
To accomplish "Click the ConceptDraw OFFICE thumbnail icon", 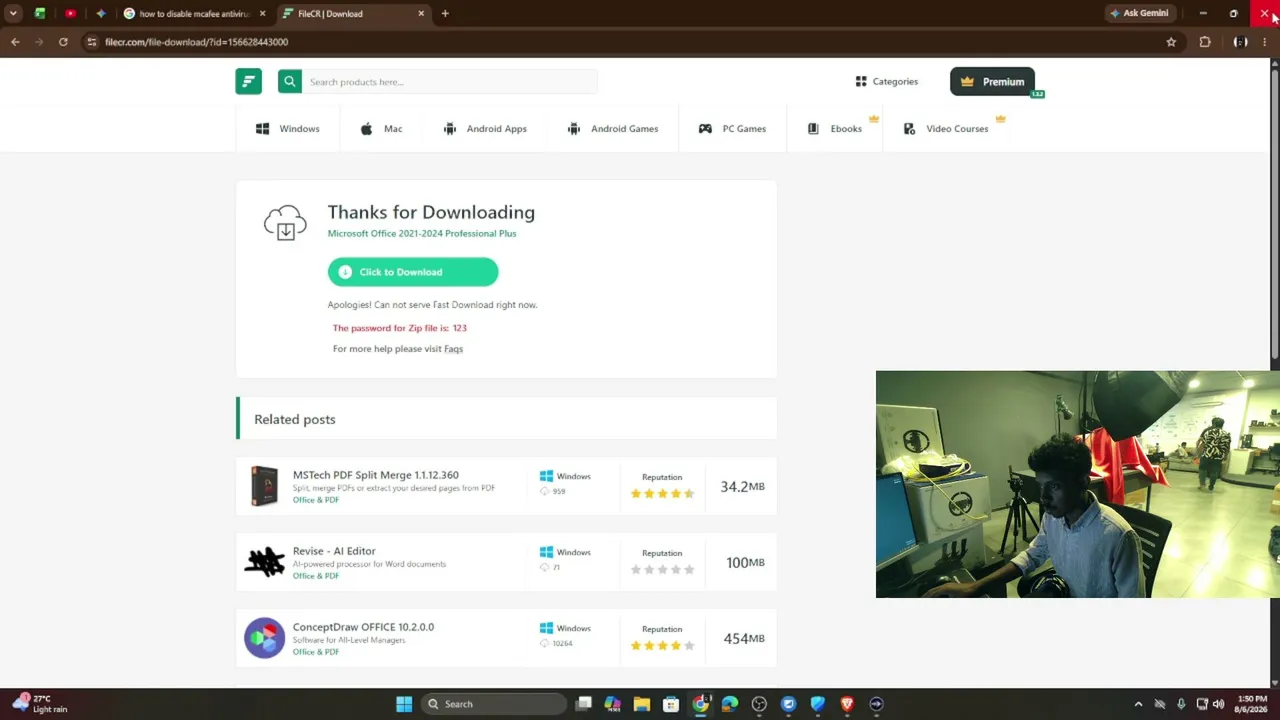I will click(265, 638).
